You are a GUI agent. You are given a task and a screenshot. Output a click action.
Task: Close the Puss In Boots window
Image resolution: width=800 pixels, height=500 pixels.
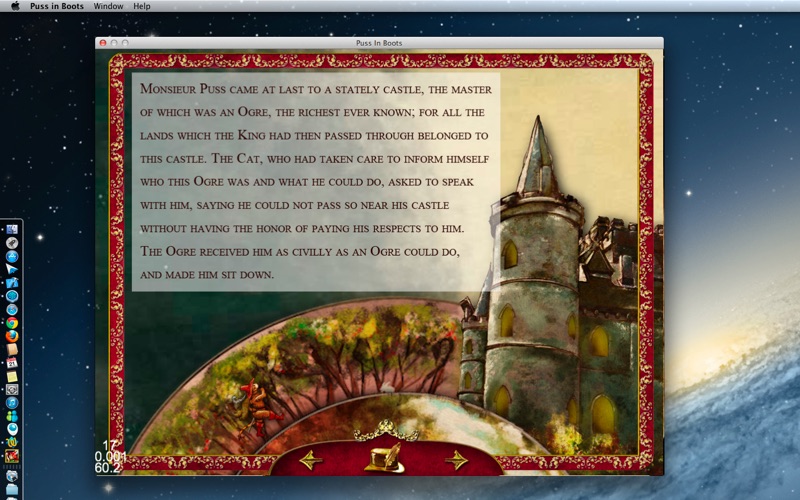pyautogui.click(x=103, y=43)
